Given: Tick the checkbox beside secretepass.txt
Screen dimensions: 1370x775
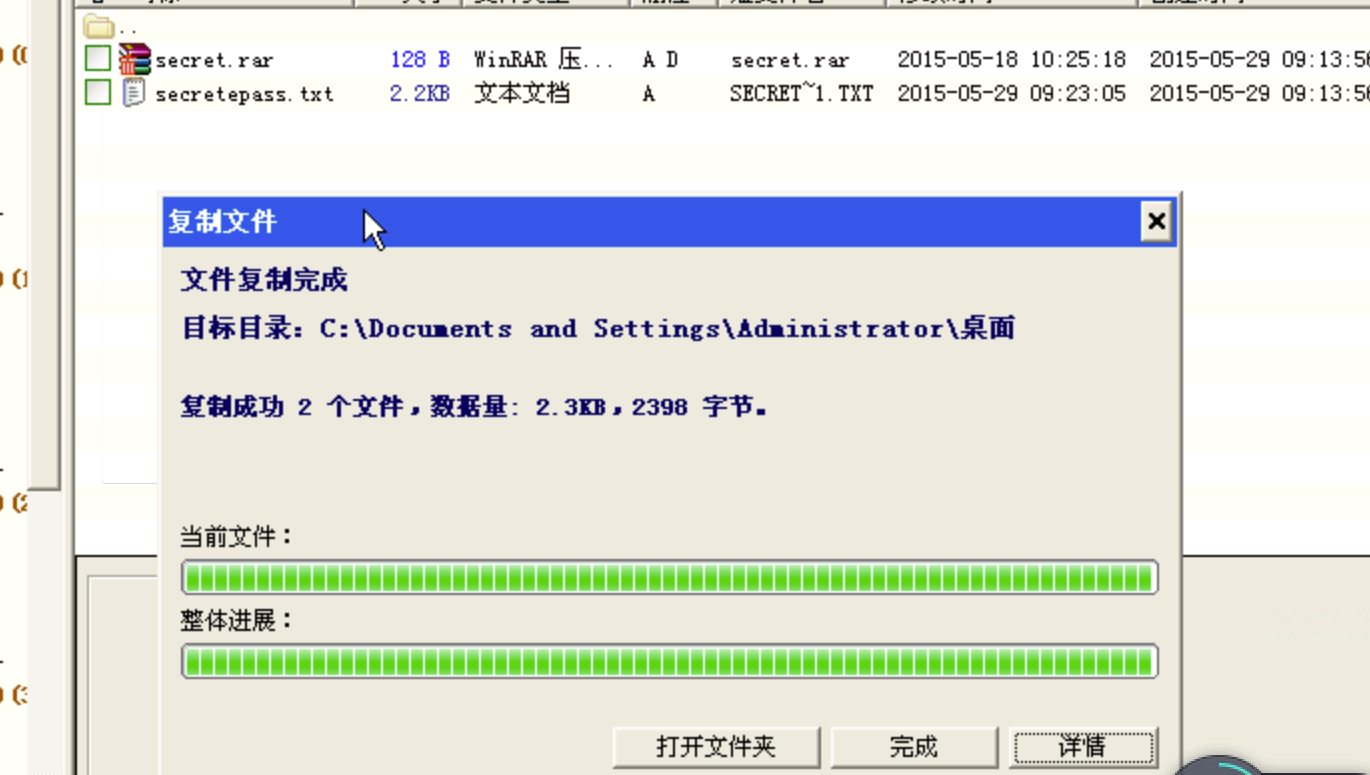Looking at the screenshot, I should (96, 93).
